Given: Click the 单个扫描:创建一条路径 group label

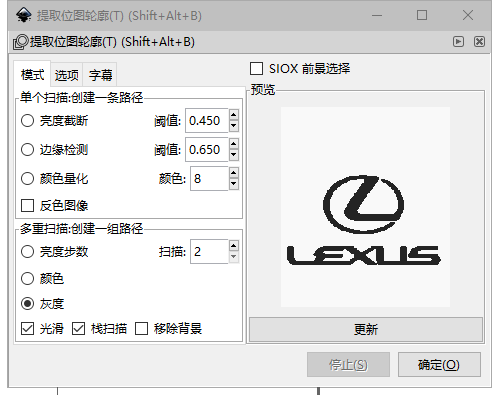Looking at the screenshot, I should point(81,98).
